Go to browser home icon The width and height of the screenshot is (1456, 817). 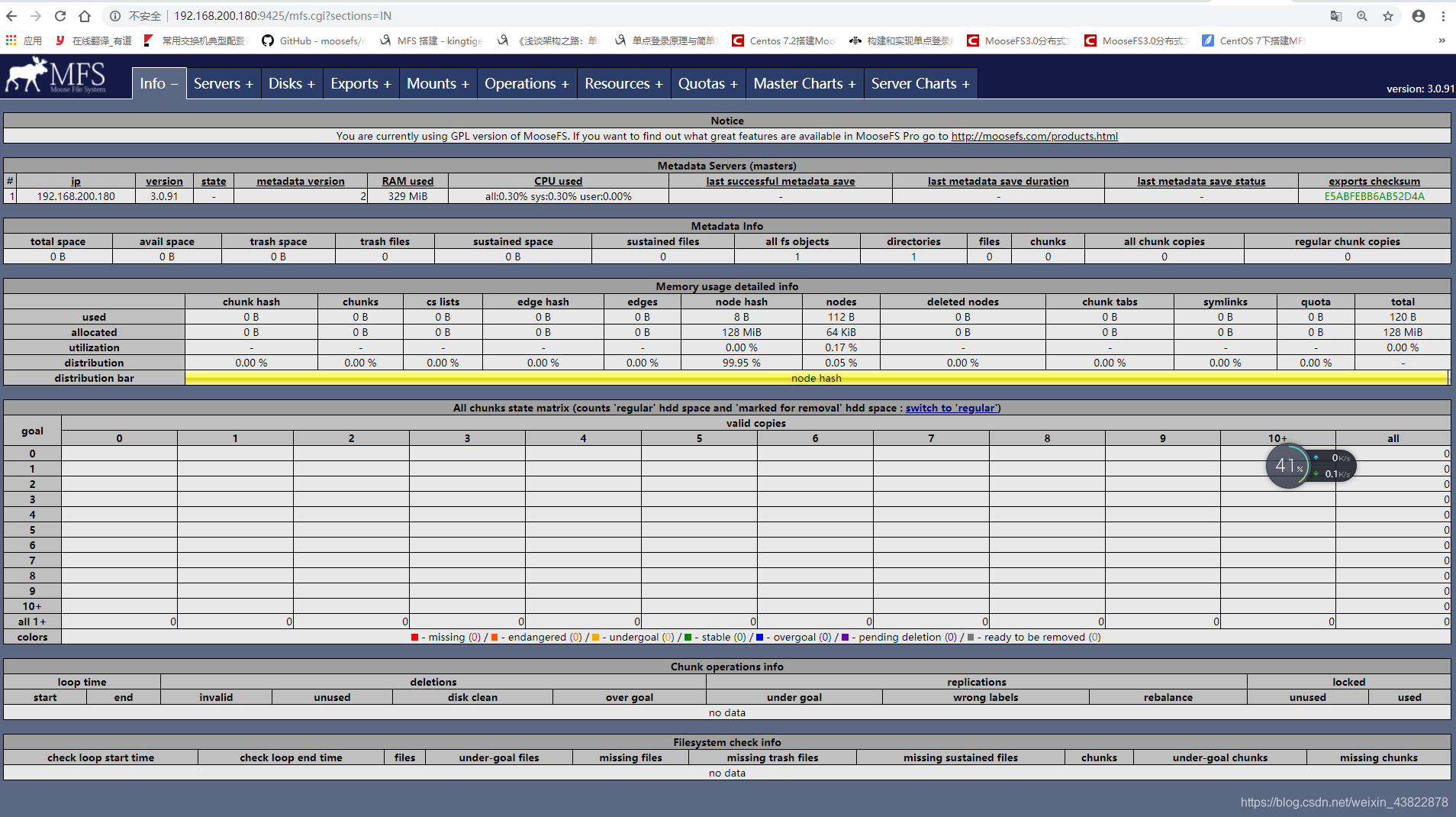(x=85, y=16)
